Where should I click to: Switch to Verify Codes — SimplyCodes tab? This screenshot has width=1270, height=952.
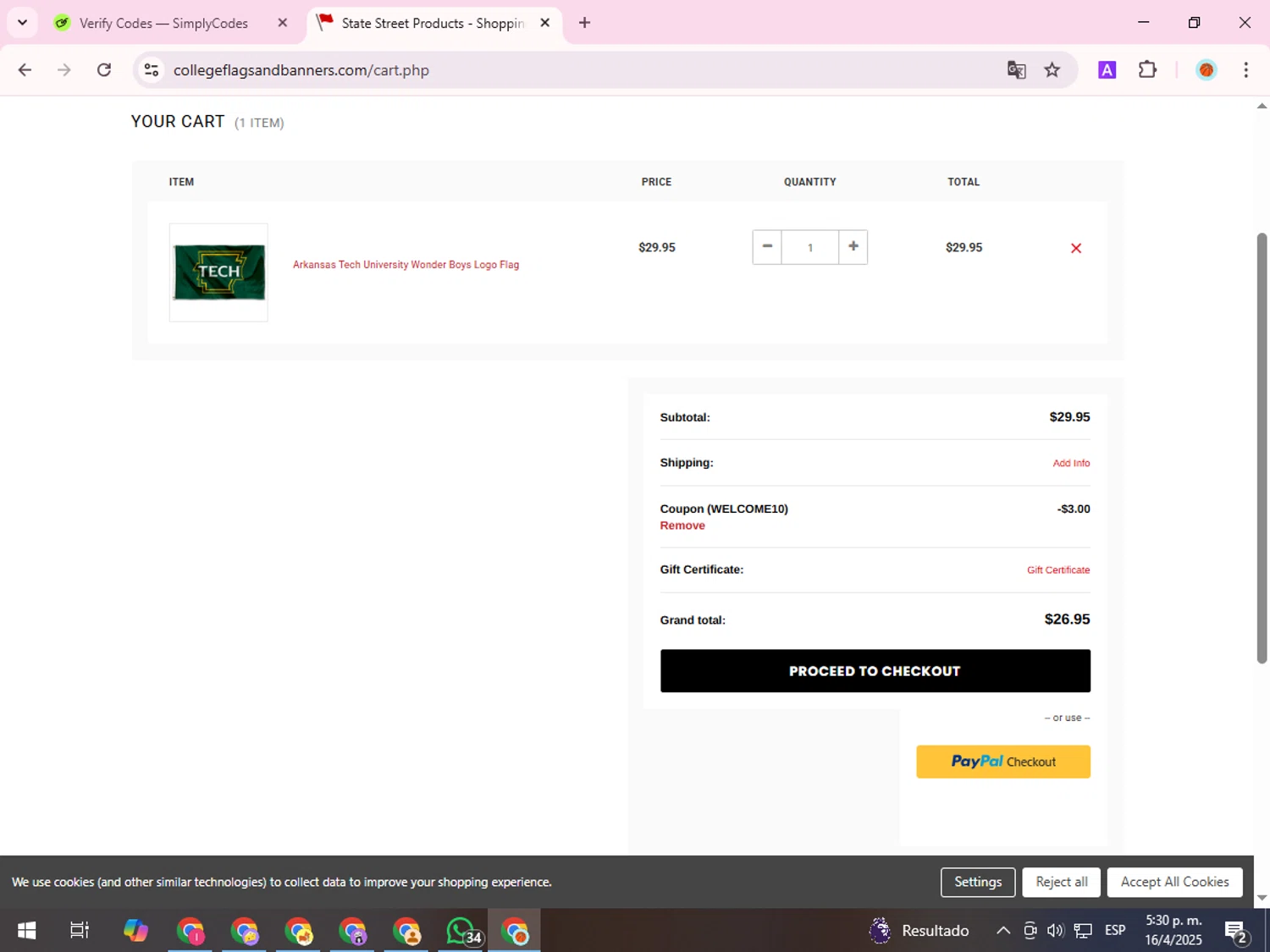[x=163, y=23]
